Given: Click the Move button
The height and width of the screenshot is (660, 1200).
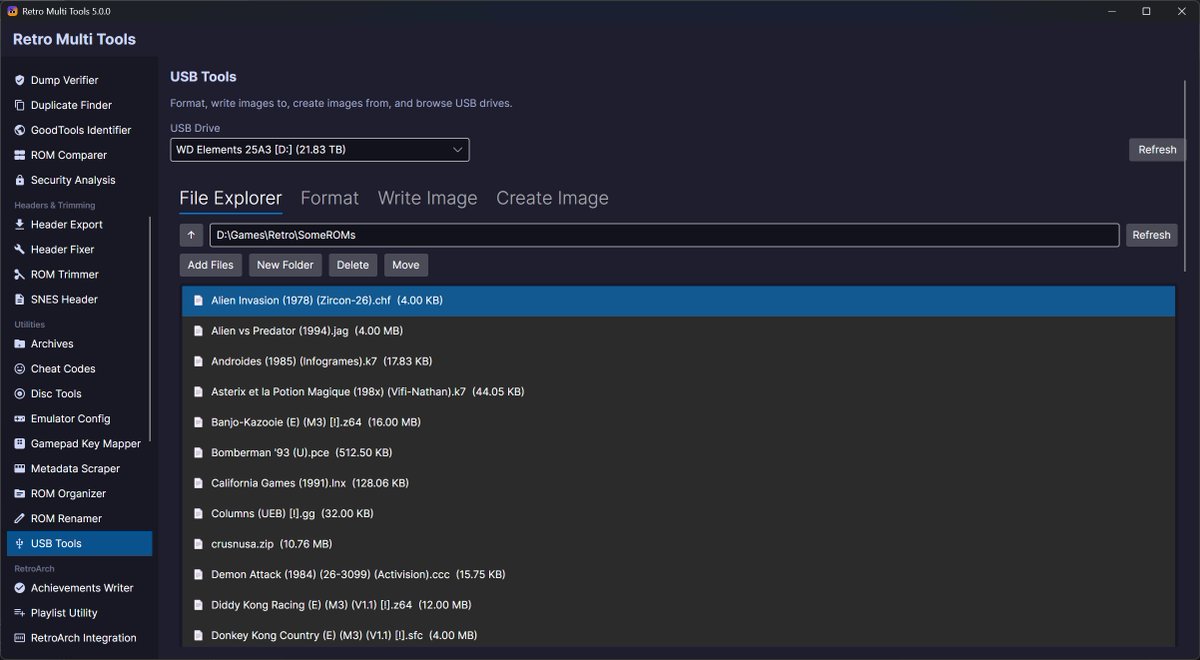Looking at the screenshot, I should (x=406, y=265).
